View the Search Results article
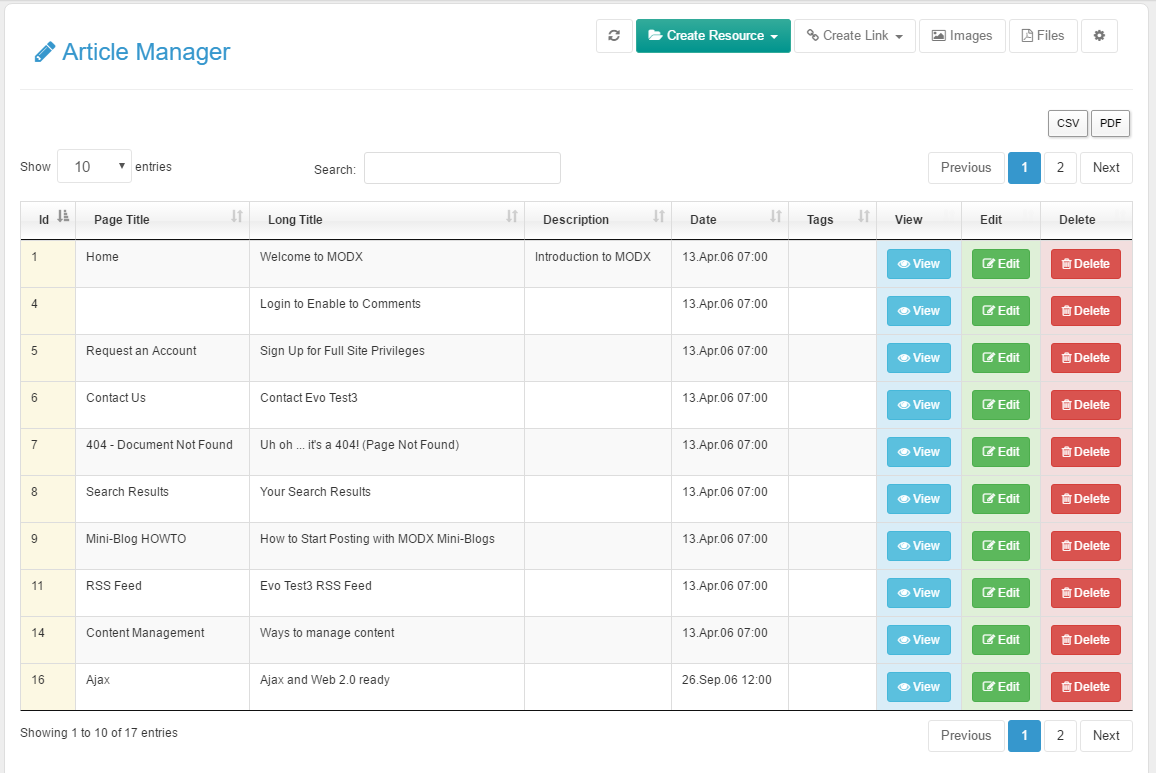This screenshot has width=1156, height=773. pyautogui.click(x=919, y=499)
